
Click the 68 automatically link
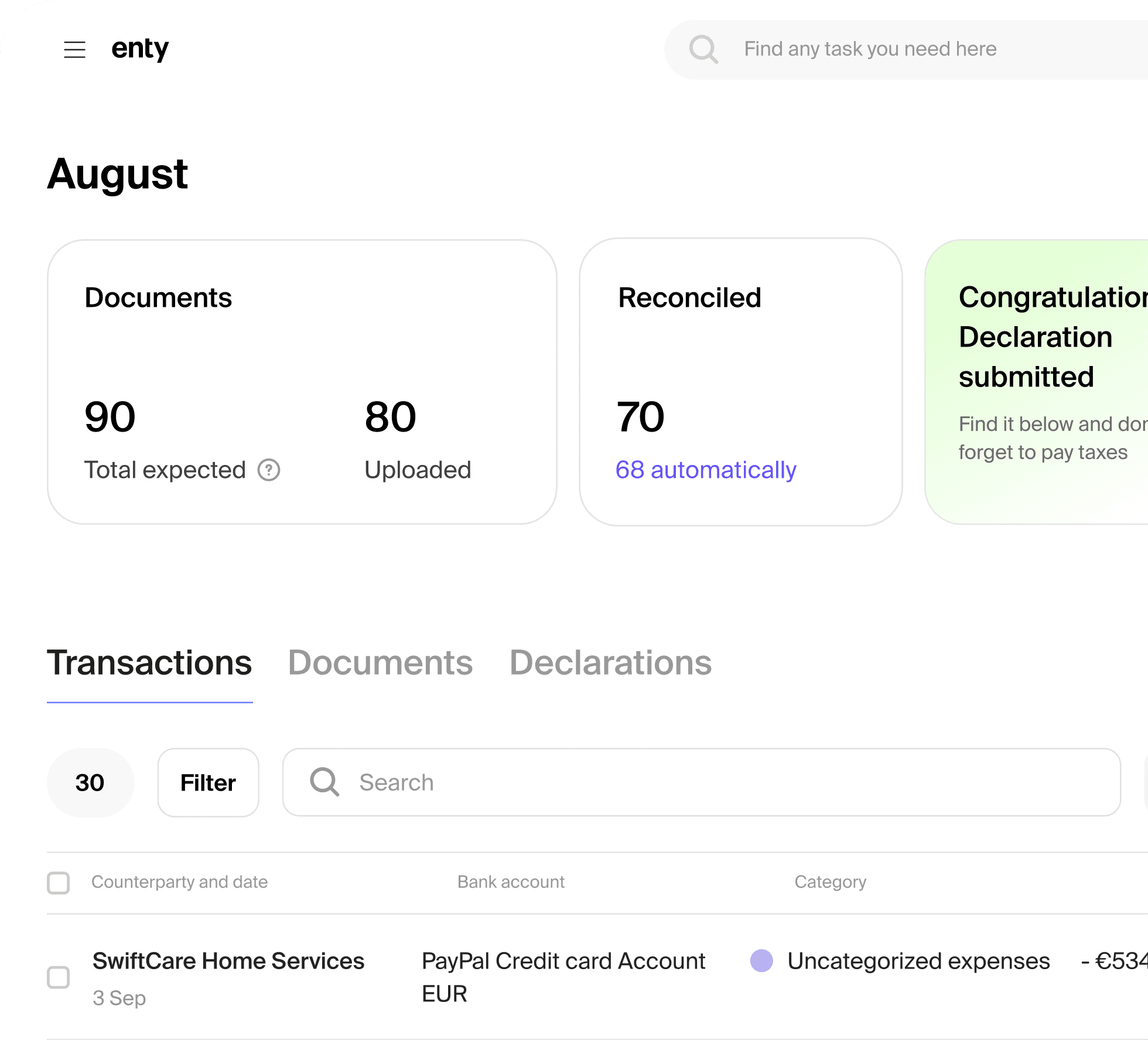click(x=706, y=470)
